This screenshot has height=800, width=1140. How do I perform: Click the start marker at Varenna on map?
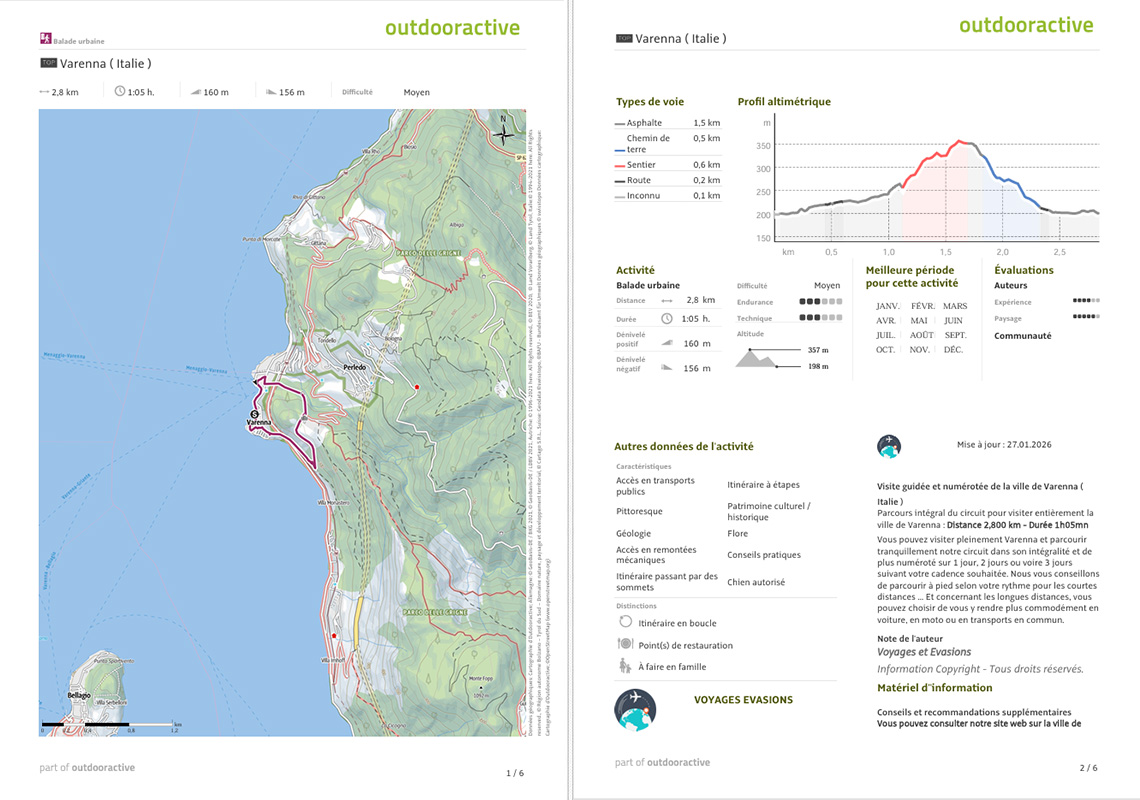(x=254, y=414)
